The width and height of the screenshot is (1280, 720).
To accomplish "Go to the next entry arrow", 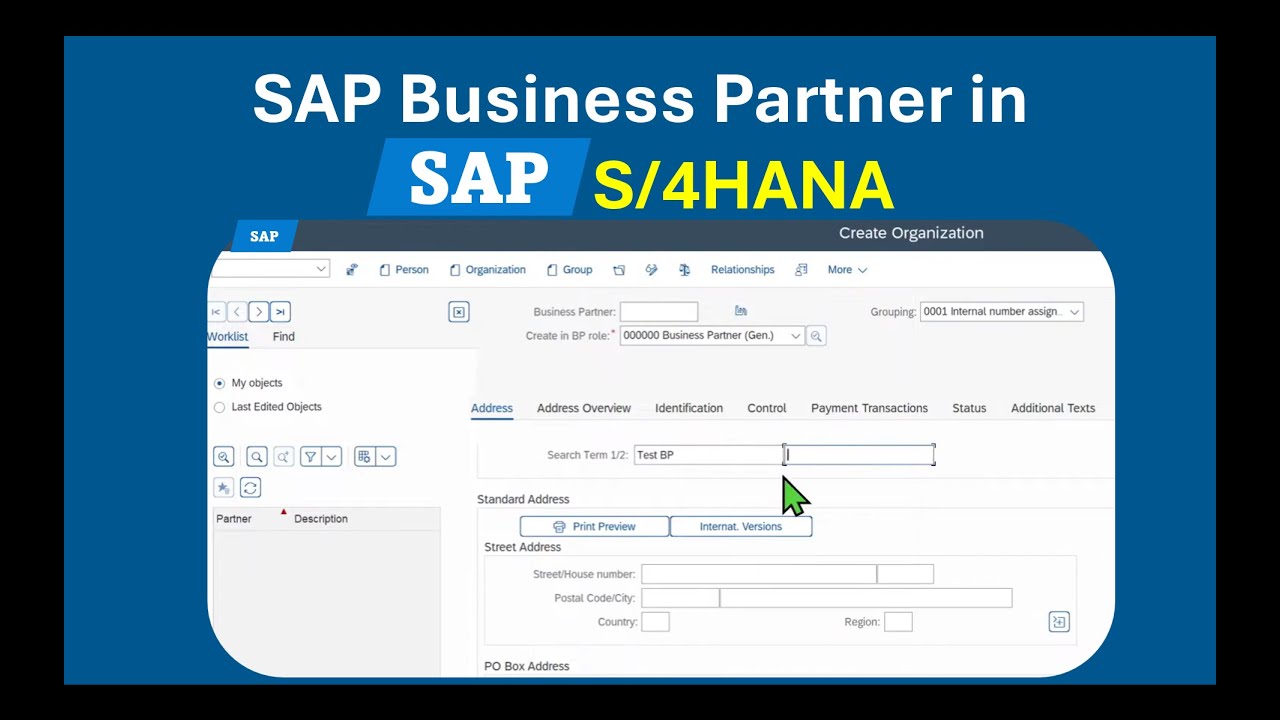I will (x=258, y=312).
